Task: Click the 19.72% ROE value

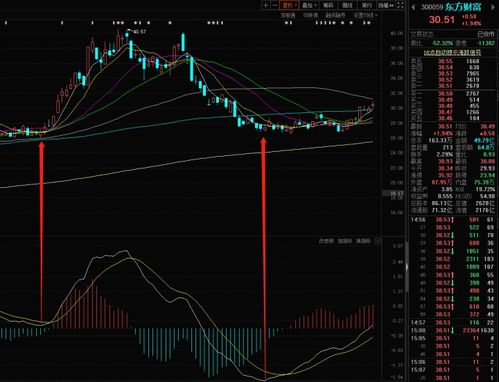Action: tap(485, 189)
